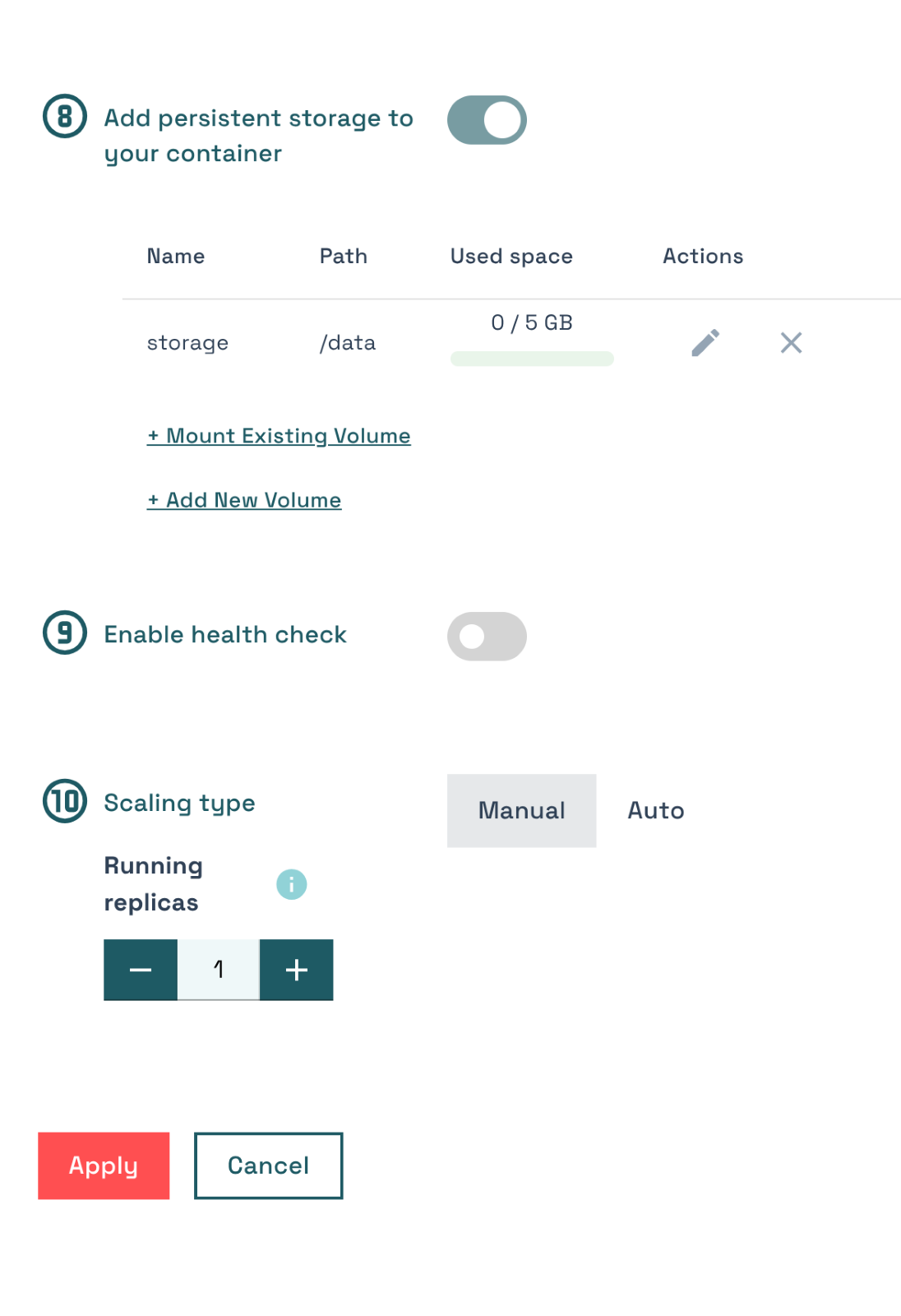This screenshot has width=901, height=1316.
Task: Click the Used space column header
Action: point(511,257)
